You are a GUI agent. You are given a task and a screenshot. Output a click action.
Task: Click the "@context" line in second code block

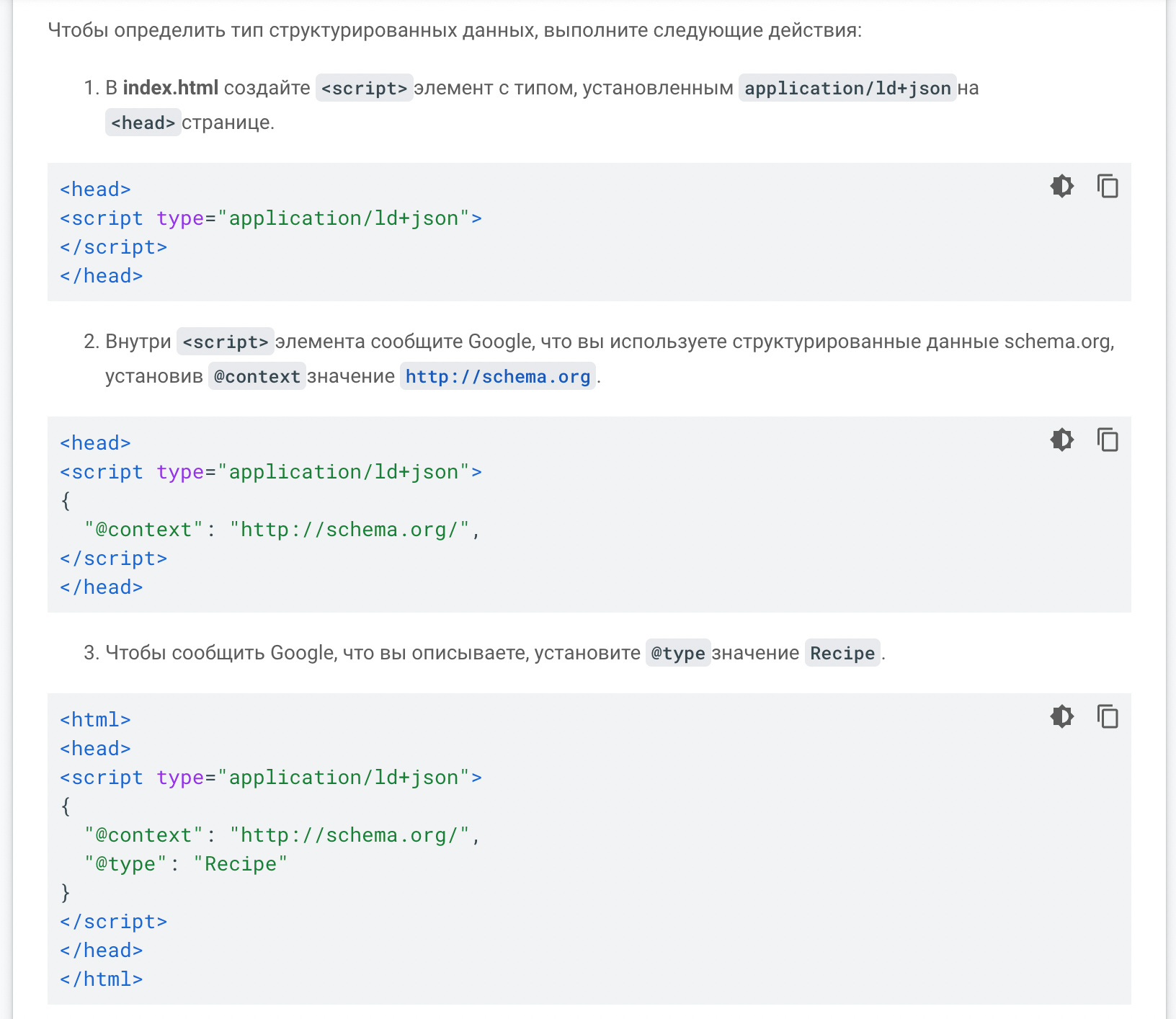[x=281, y=530]
